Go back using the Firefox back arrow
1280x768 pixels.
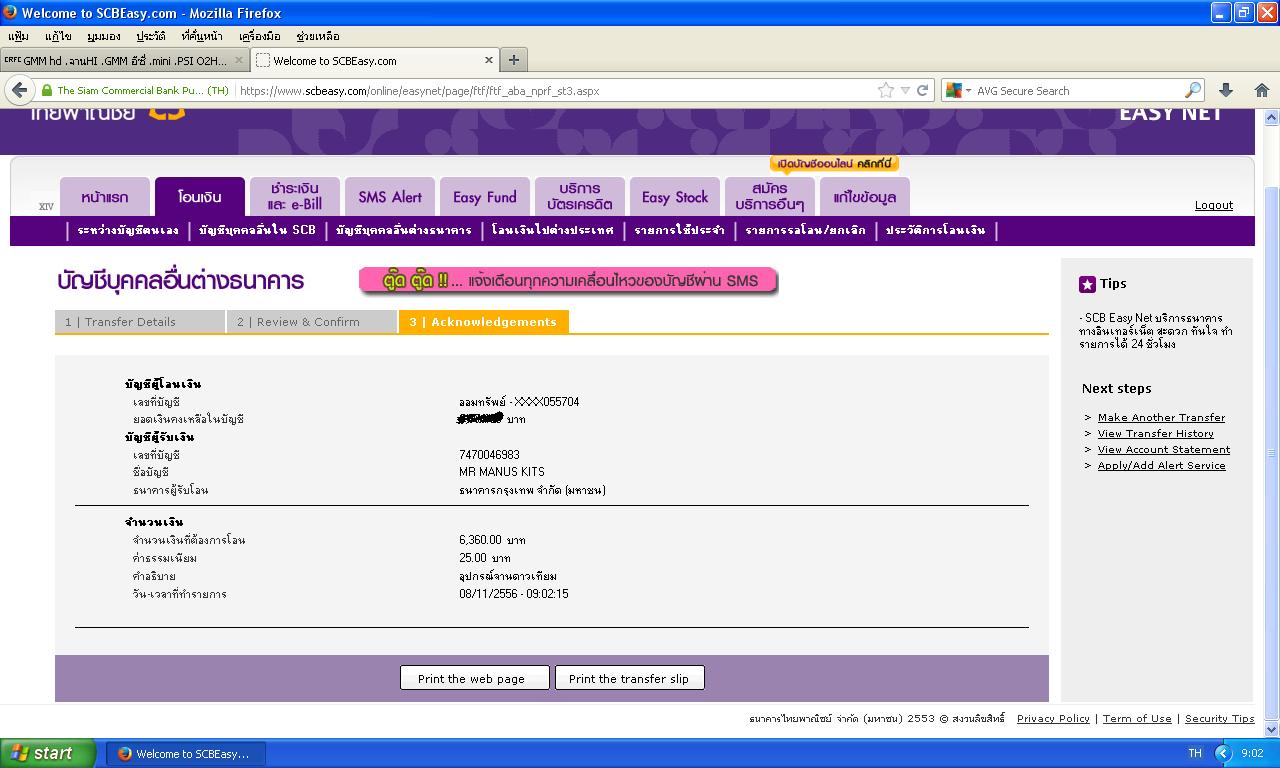tap(19, 90)
